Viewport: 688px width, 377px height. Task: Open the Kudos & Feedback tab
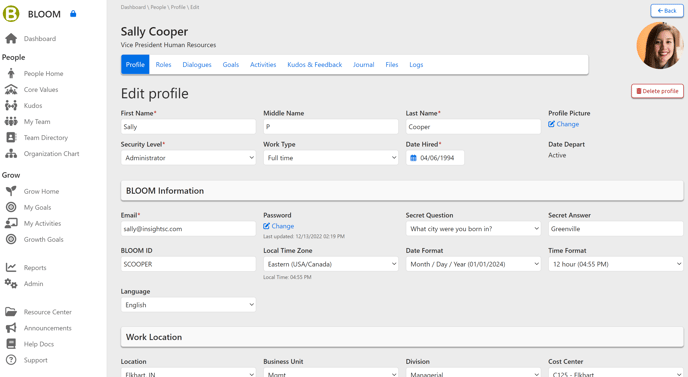coord(315,65)
